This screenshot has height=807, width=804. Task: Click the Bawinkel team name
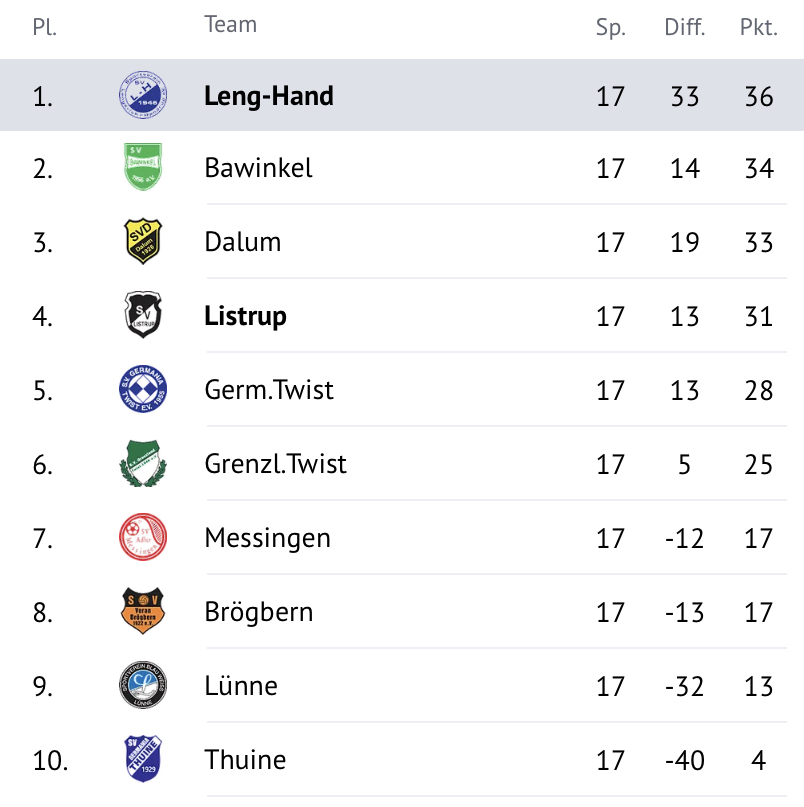click(258, 168)
